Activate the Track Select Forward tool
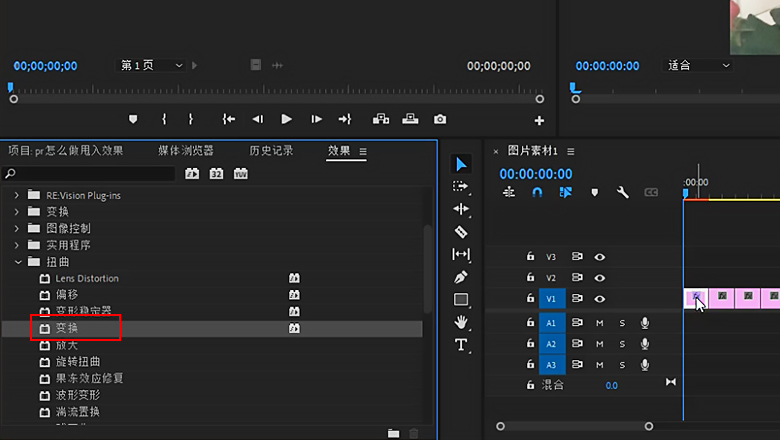This screenshot has height=440, width=780. tap(461, 186)
